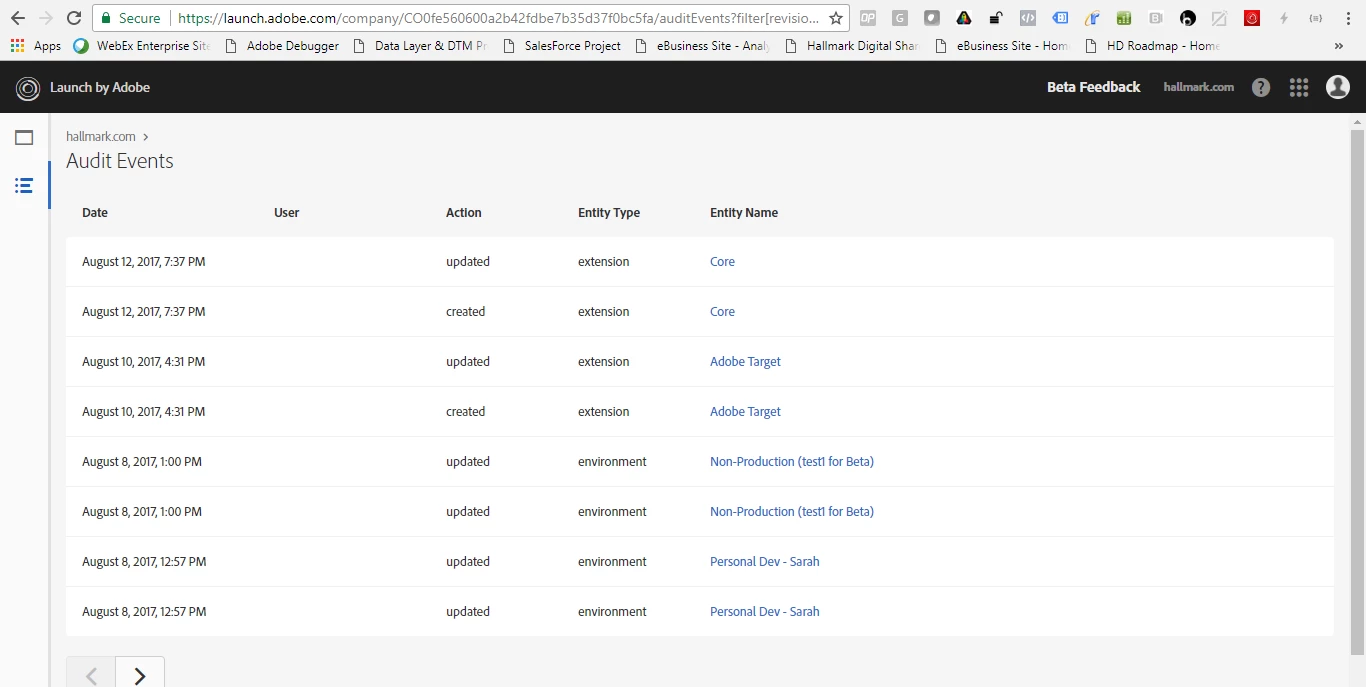Screen dimensions: 1366x687
Task: Open the eBusiness Site - Analy bookmark
Action: point(704,46)
